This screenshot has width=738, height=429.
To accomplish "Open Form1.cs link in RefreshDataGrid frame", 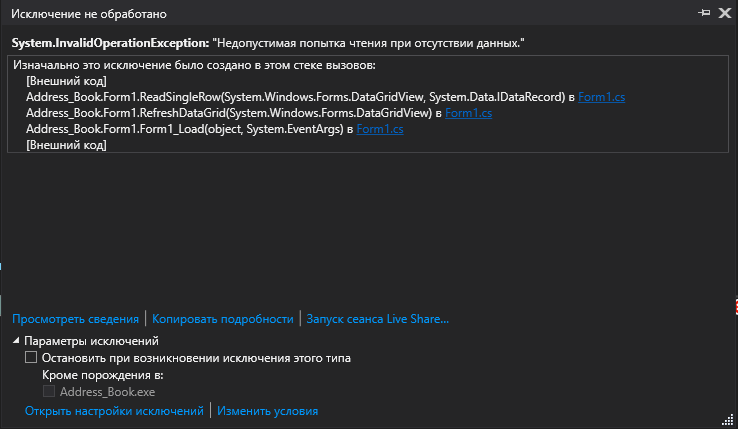I will (468, 113).
